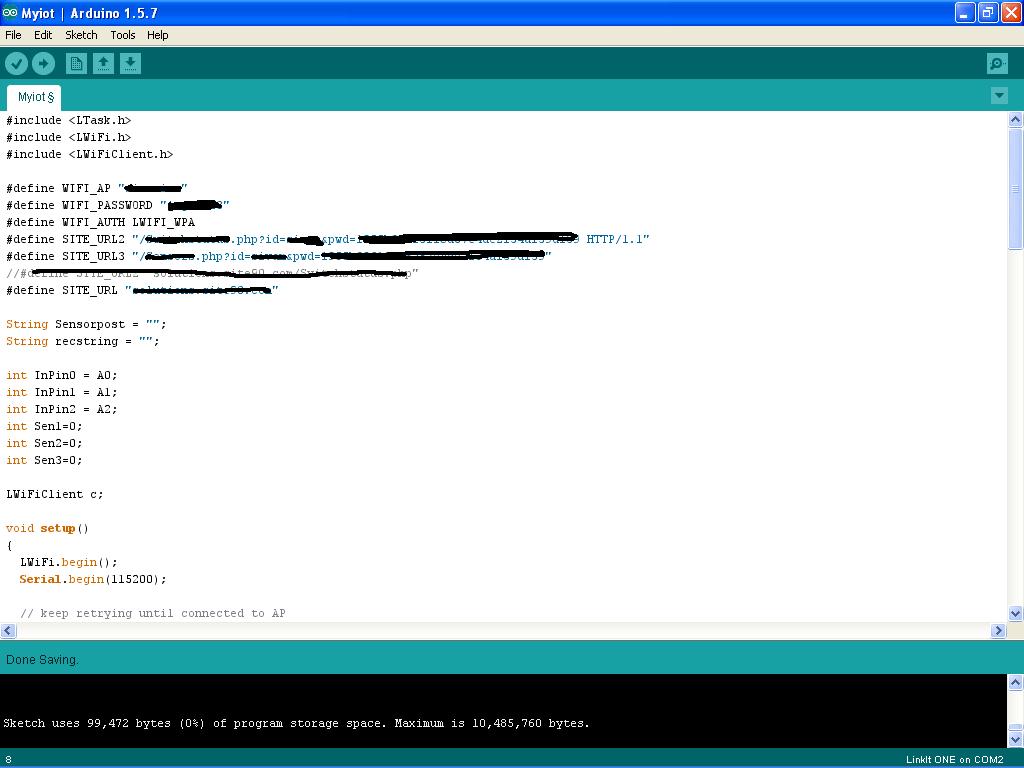Restore down the Arduino window
The height and width of the screenshot is (768, 1024).
pos(988,12)
